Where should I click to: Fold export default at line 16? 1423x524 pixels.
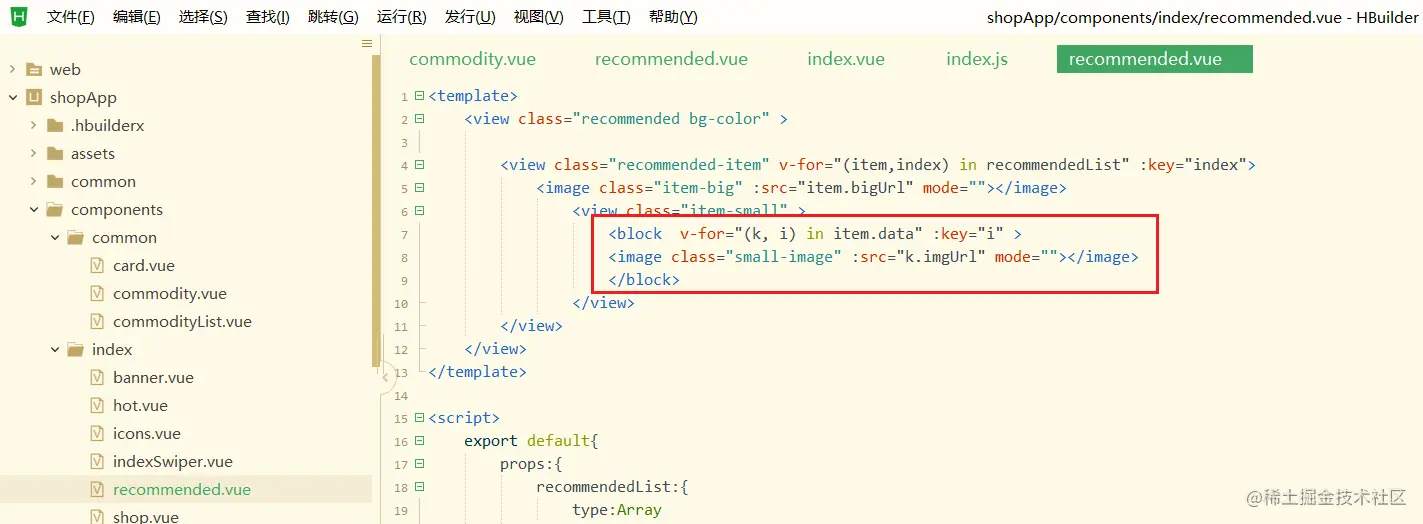[420, 441]
